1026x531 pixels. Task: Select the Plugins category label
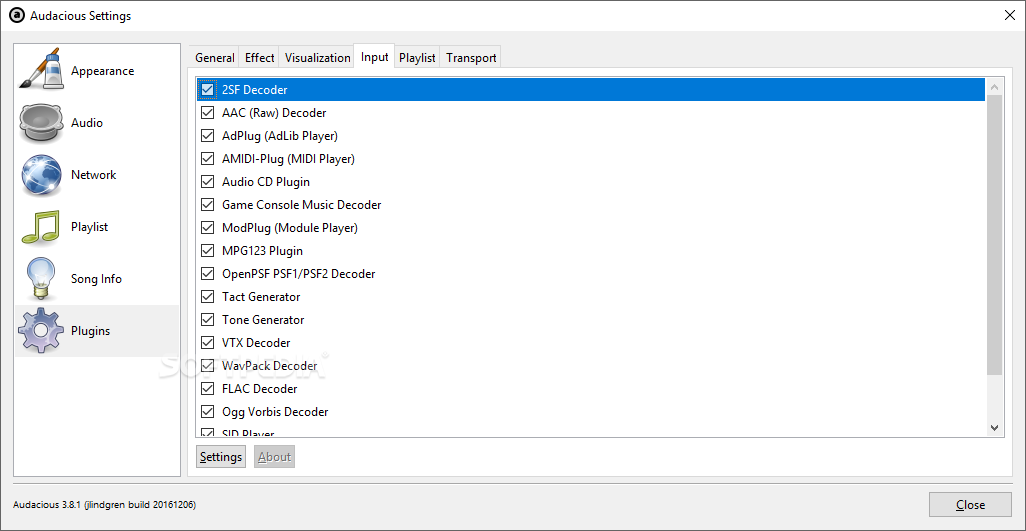90,331
